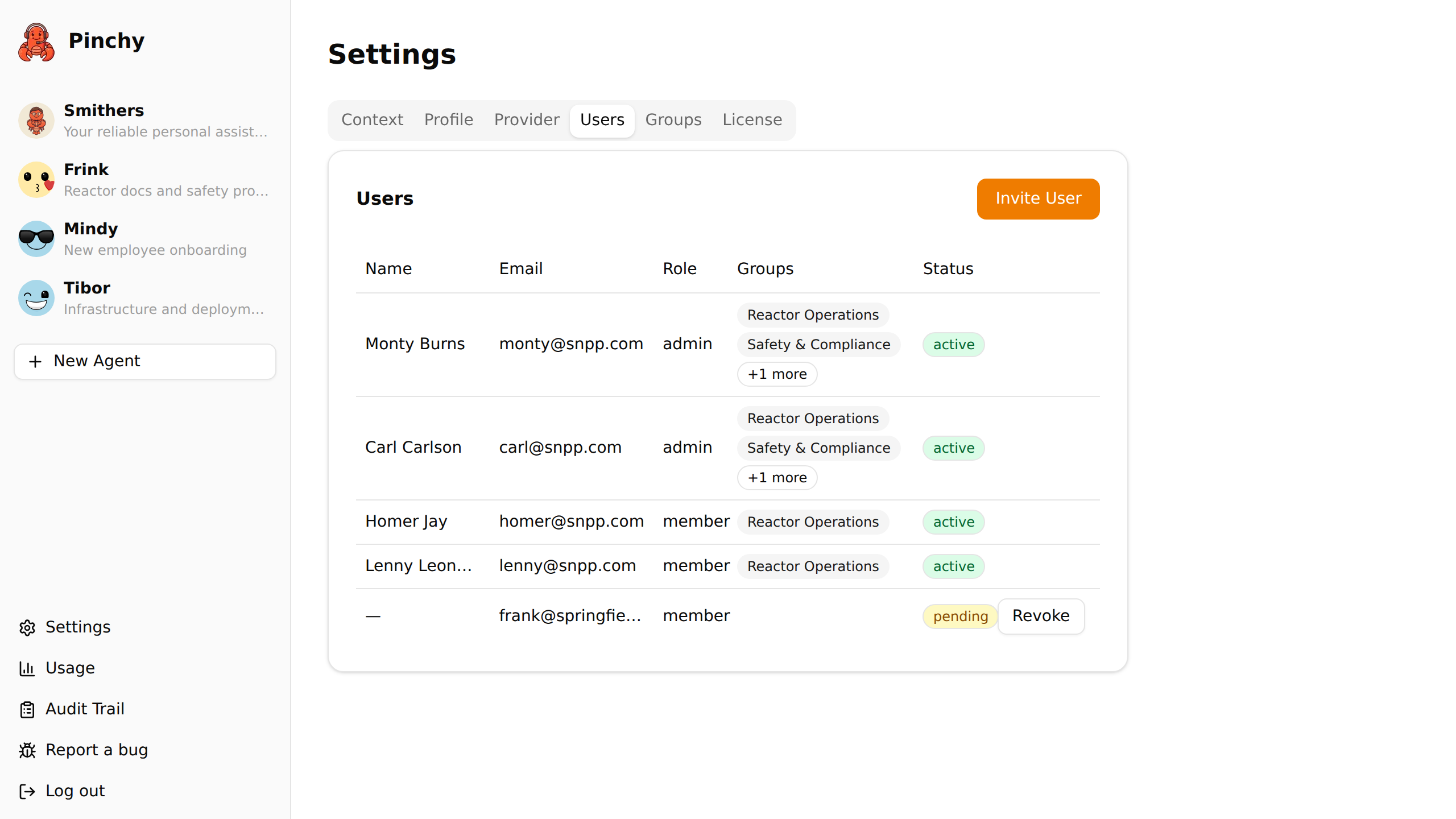Open the Mindy agent avatar

tap(35, 238)
